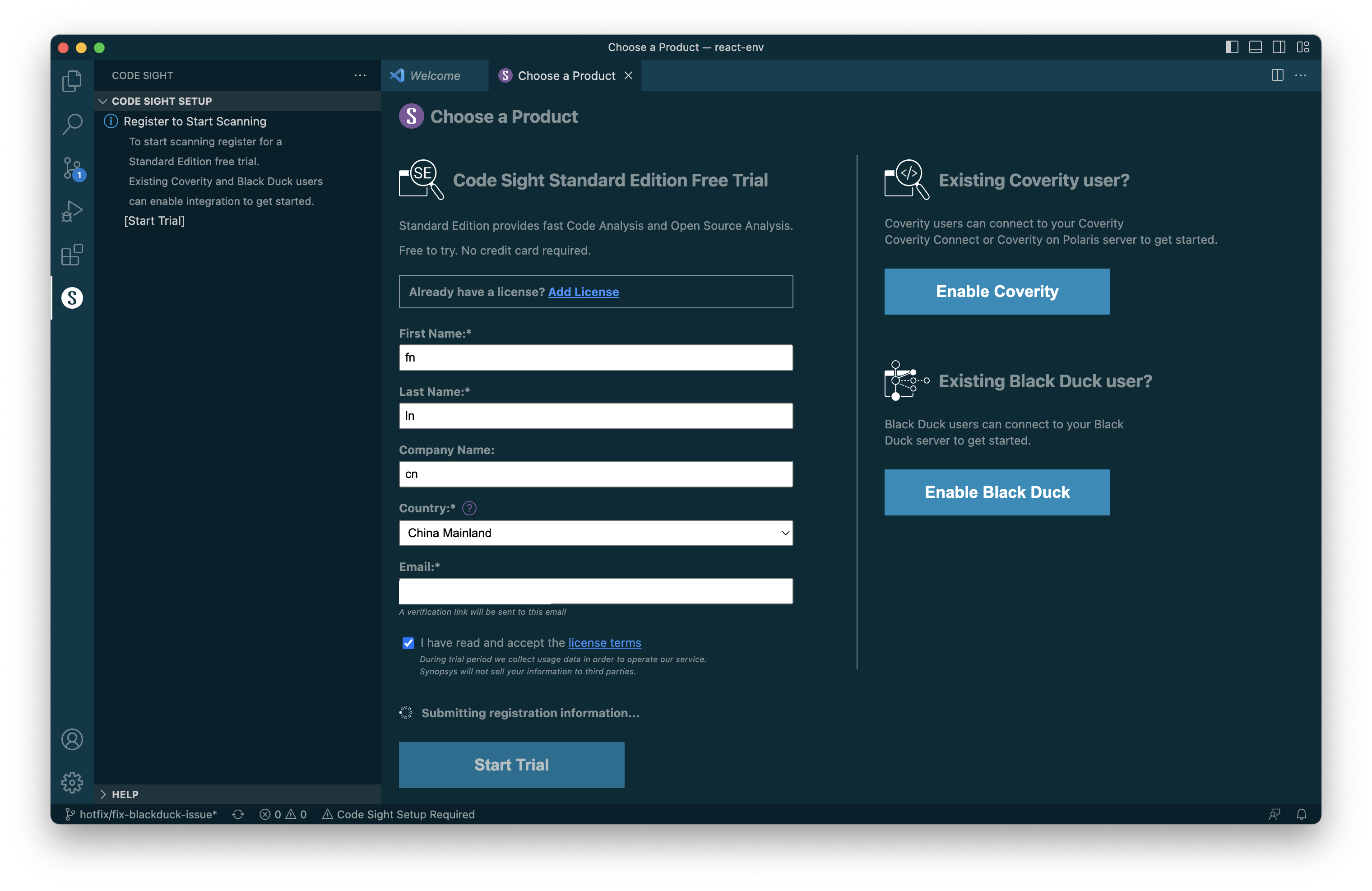Focus the Company Name input field
1372x891 pixels.
[595, 474]
